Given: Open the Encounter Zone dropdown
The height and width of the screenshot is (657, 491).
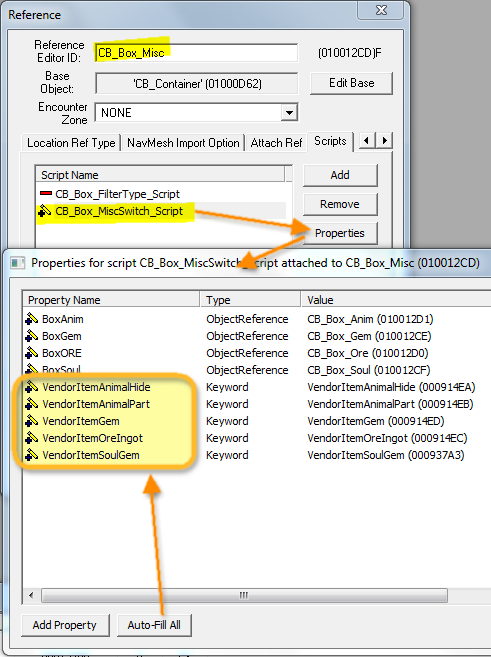Looking at the screenshot, I should pos(289,113).
